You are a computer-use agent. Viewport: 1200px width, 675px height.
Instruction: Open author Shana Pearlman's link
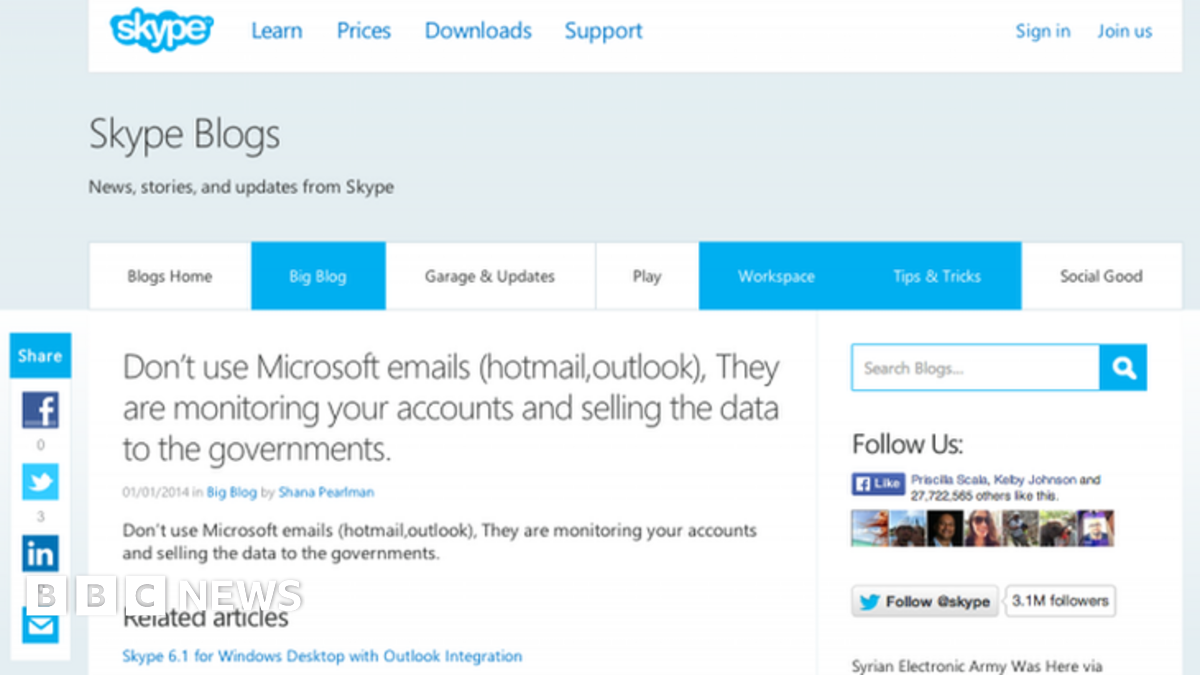[x=326, y=492]
